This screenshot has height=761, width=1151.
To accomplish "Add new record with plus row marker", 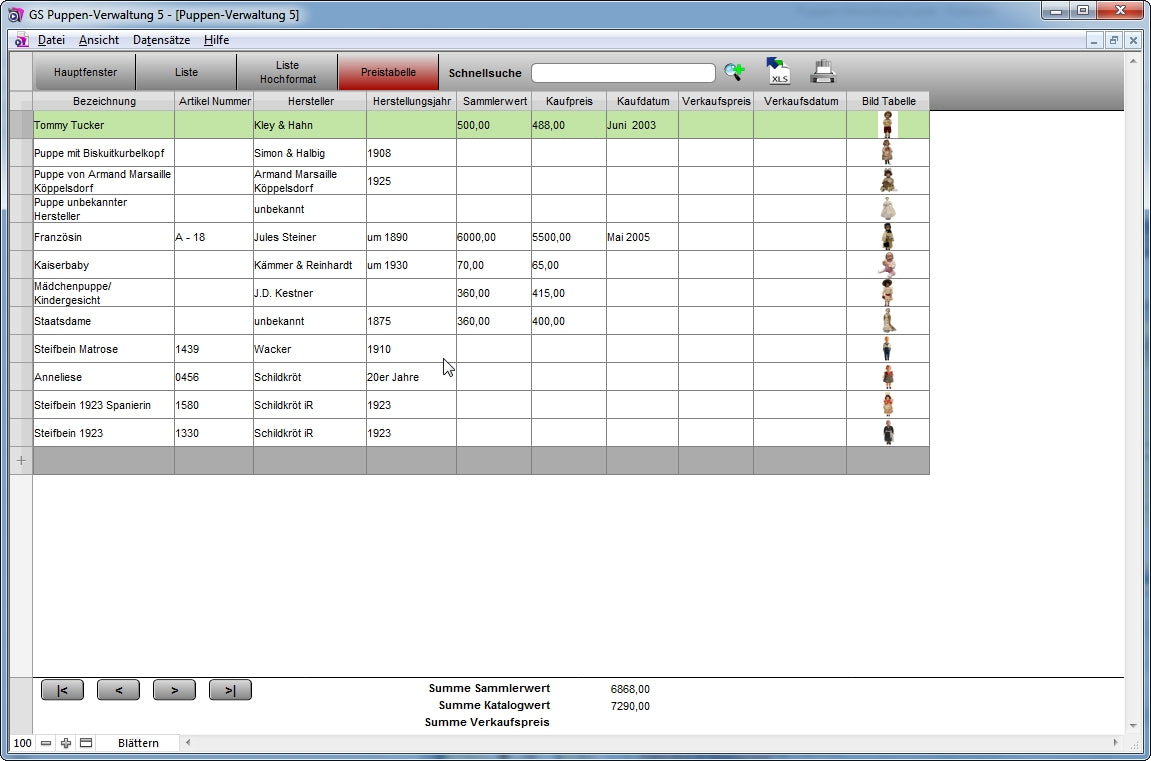I will click(21, 461).
